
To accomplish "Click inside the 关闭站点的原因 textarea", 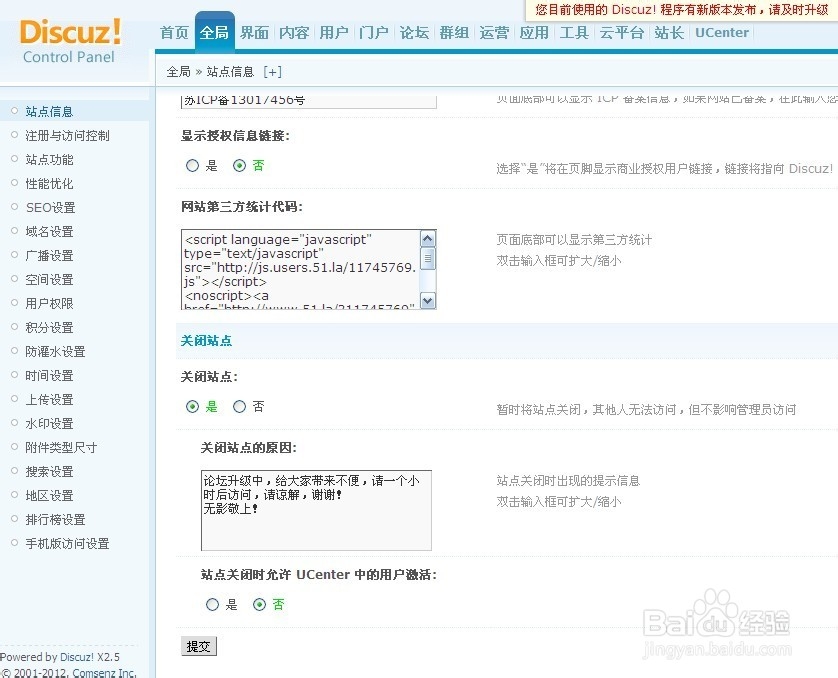I will (x=316, y=510).
